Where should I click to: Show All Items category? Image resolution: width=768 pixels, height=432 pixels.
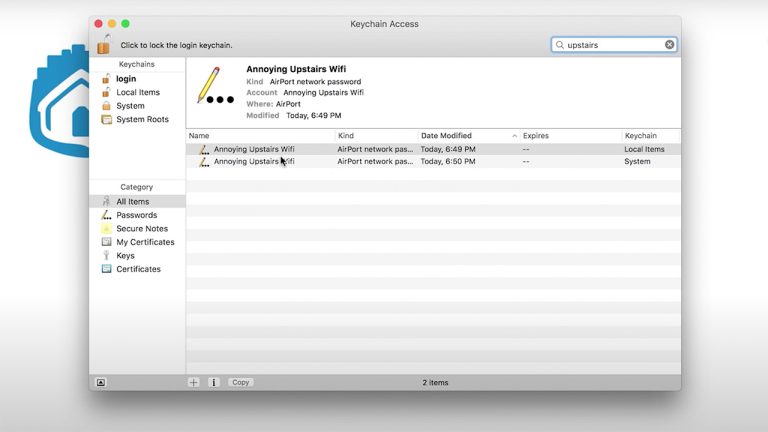click(x=132, y=202)
